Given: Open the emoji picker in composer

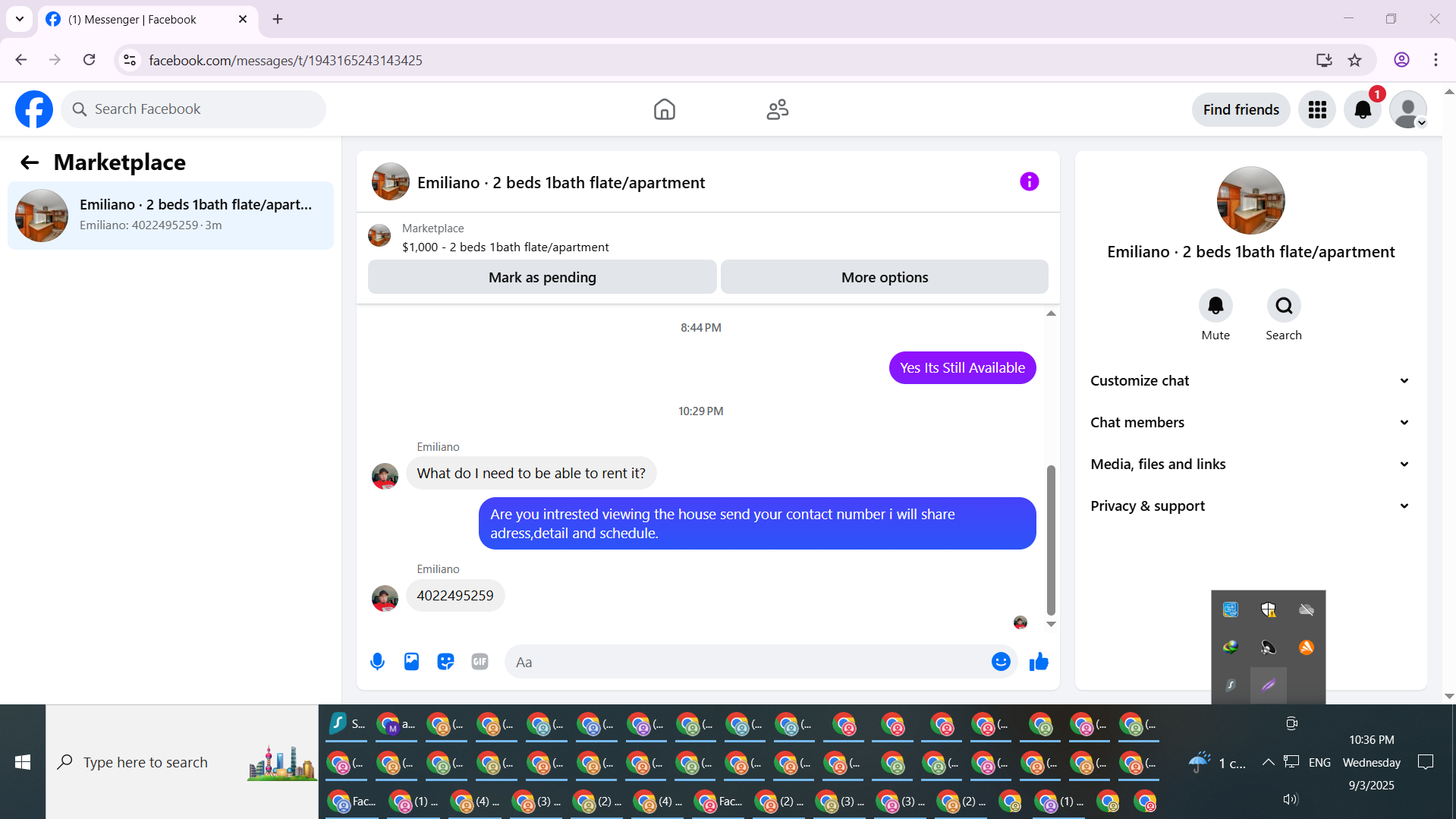Looking at the screenshot, I should [1001, 662].
